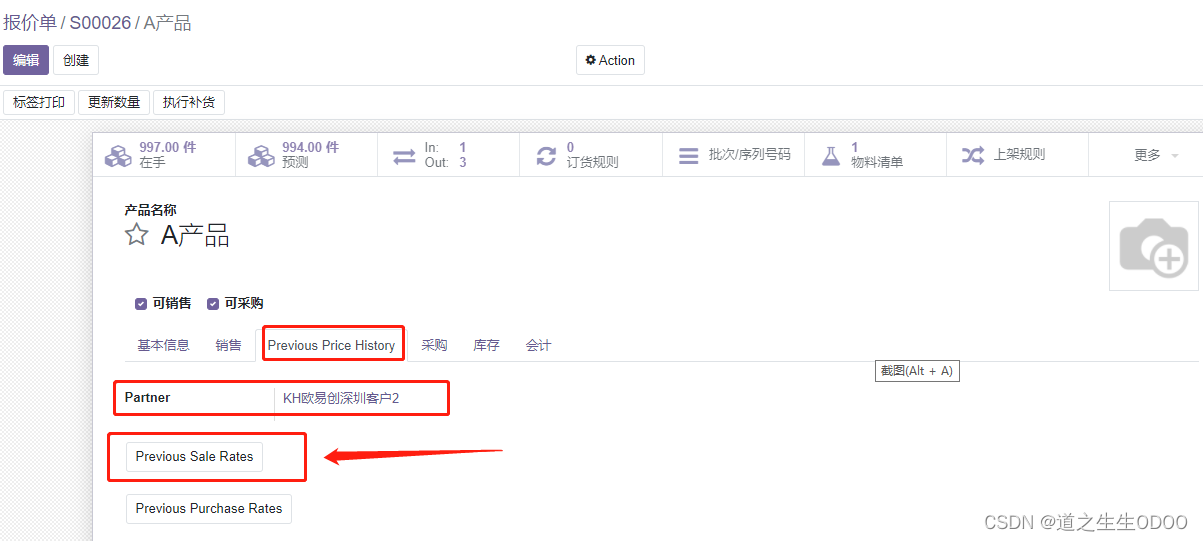The width and height of the screenshot is (1203, 541).
Task: Toggle the favorite star beside A产品
Action: click(x=136, y=235)
